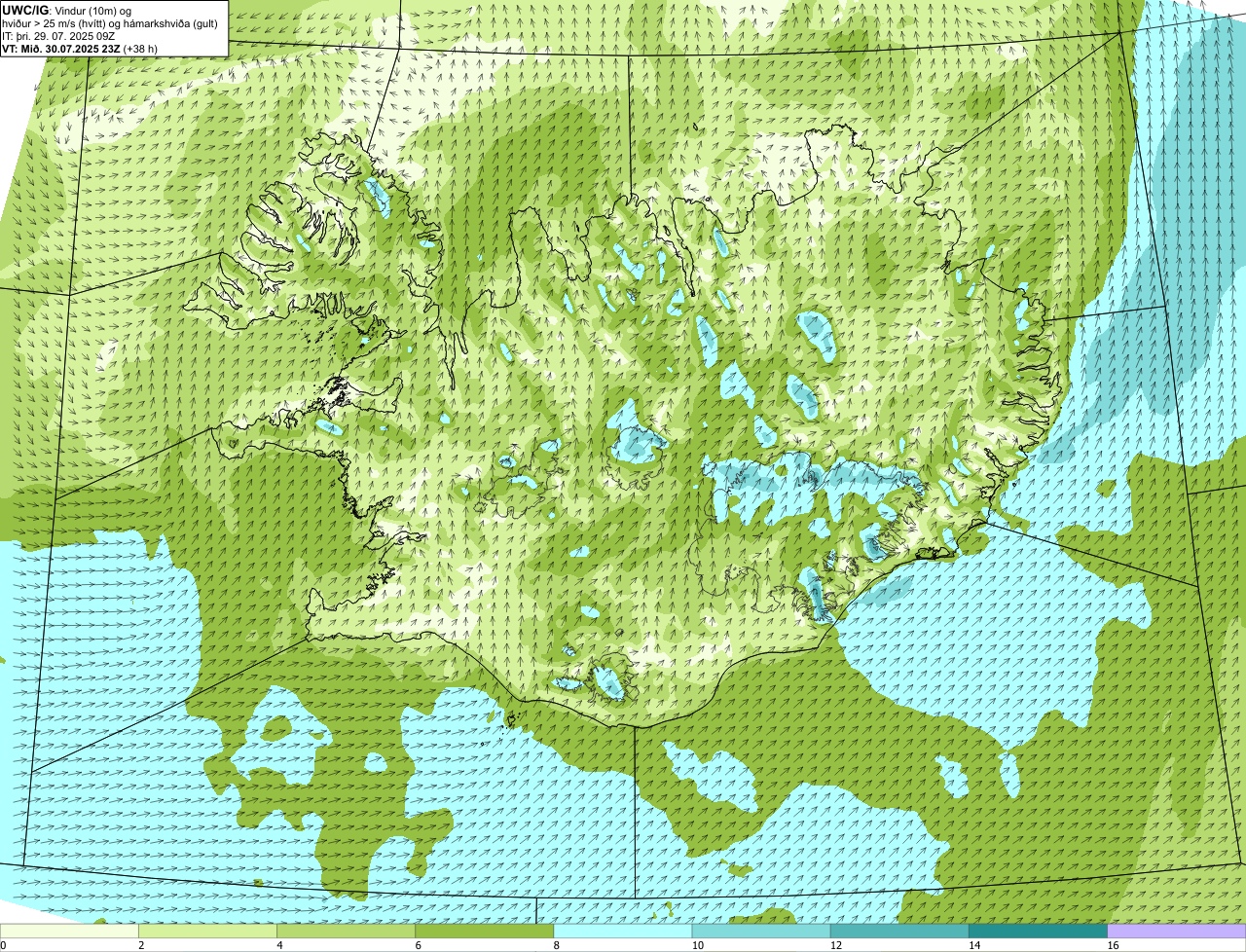Click the legend tick label '10'
This screenshot has width=1246, height=952.
coord(697,945)
